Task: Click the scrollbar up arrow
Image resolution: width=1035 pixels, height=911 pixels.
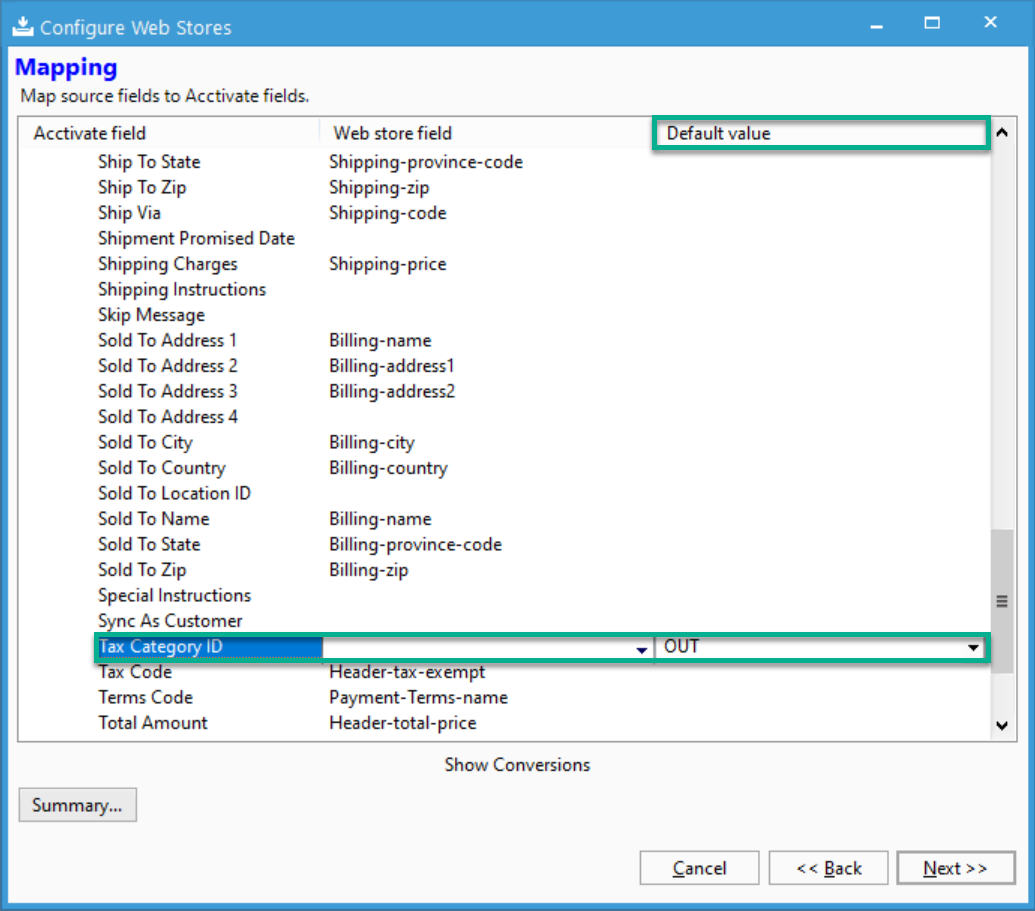Action: [1002, 133]
